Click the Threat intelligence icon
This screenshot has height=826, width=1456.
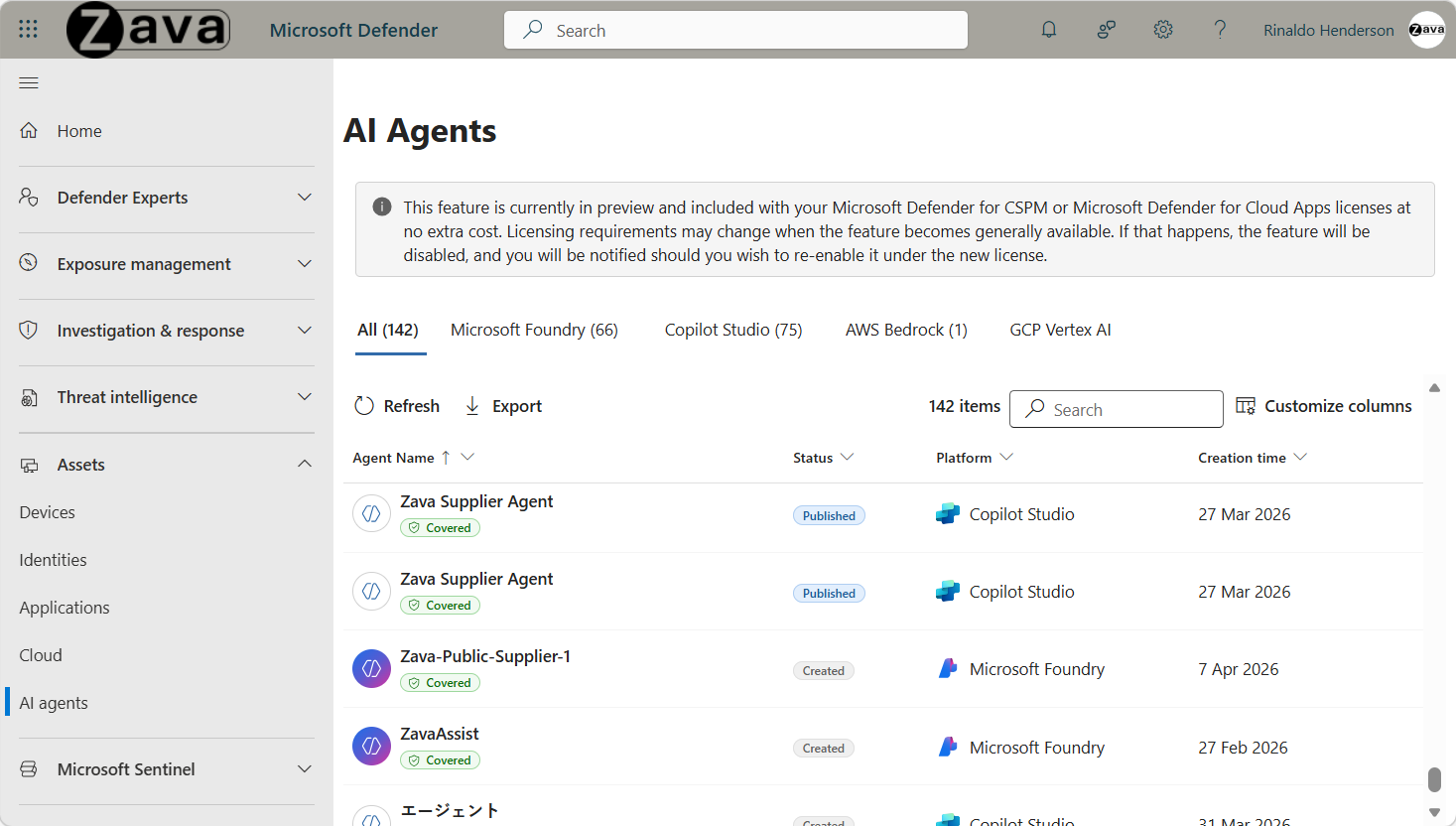click(x=29, y=397)
